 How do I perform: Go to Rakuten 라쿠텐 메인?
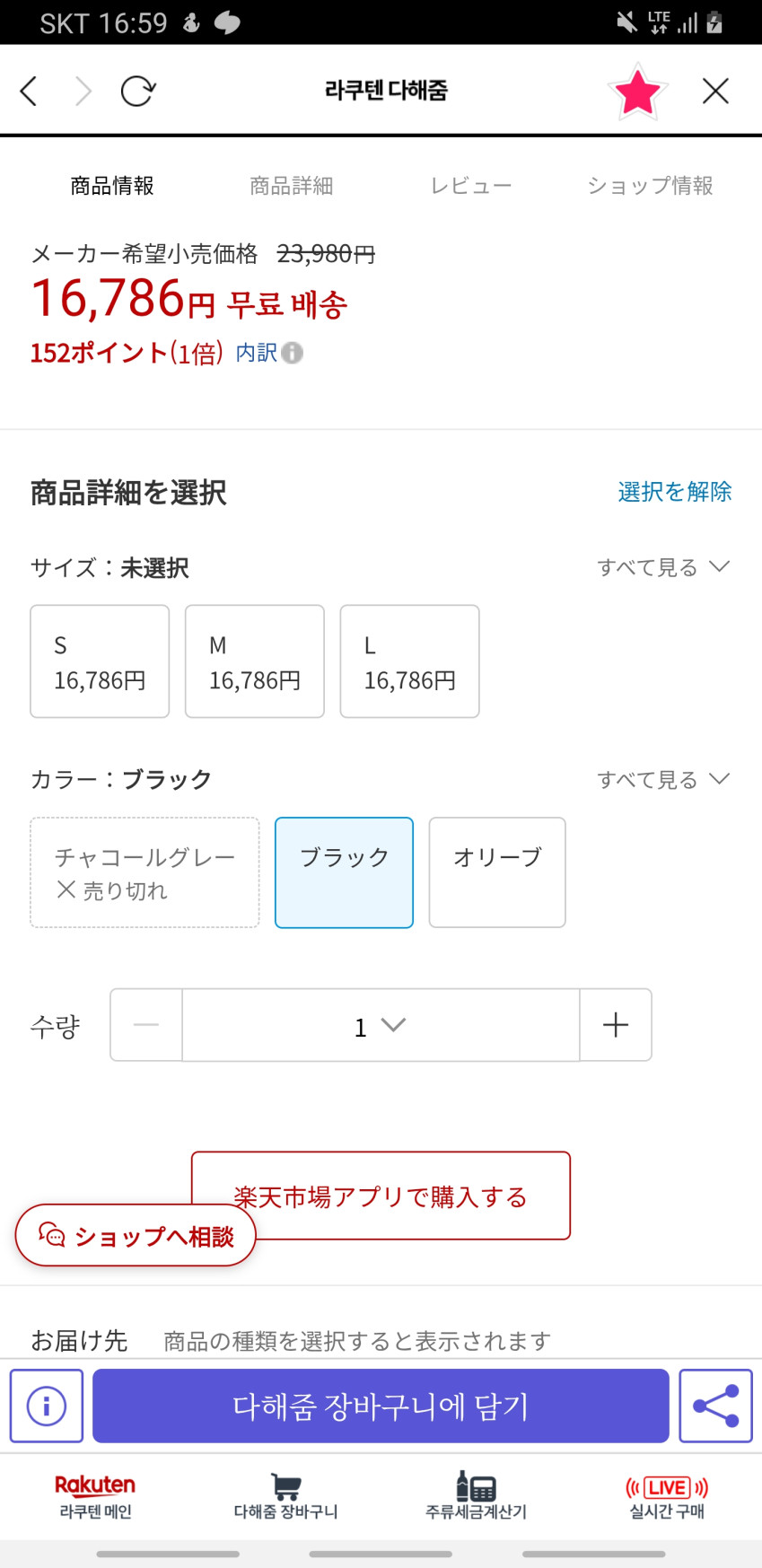tap(95, 1496)
